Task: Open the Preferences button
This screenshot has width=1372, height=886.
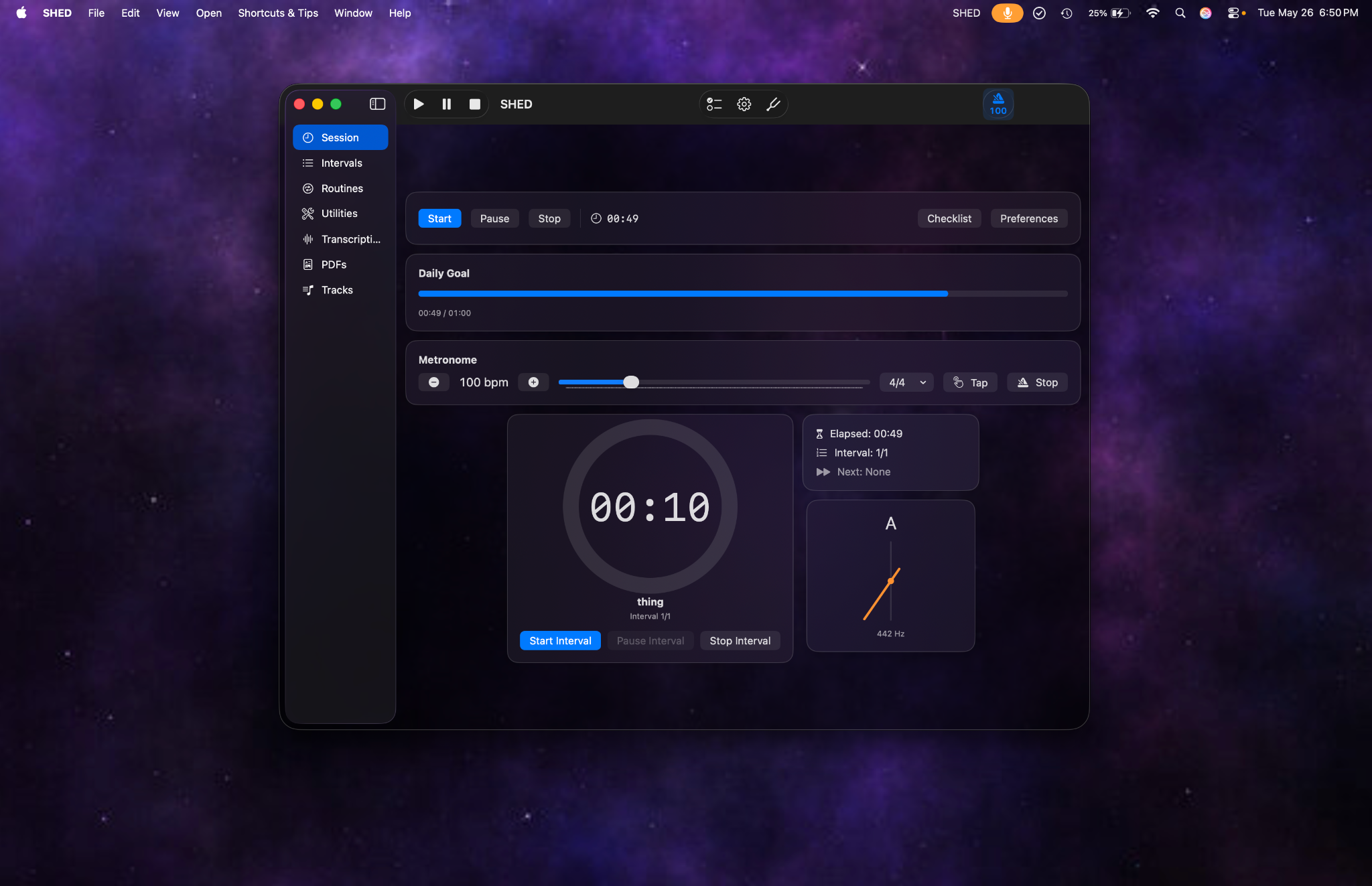Action: (1029, 218)
